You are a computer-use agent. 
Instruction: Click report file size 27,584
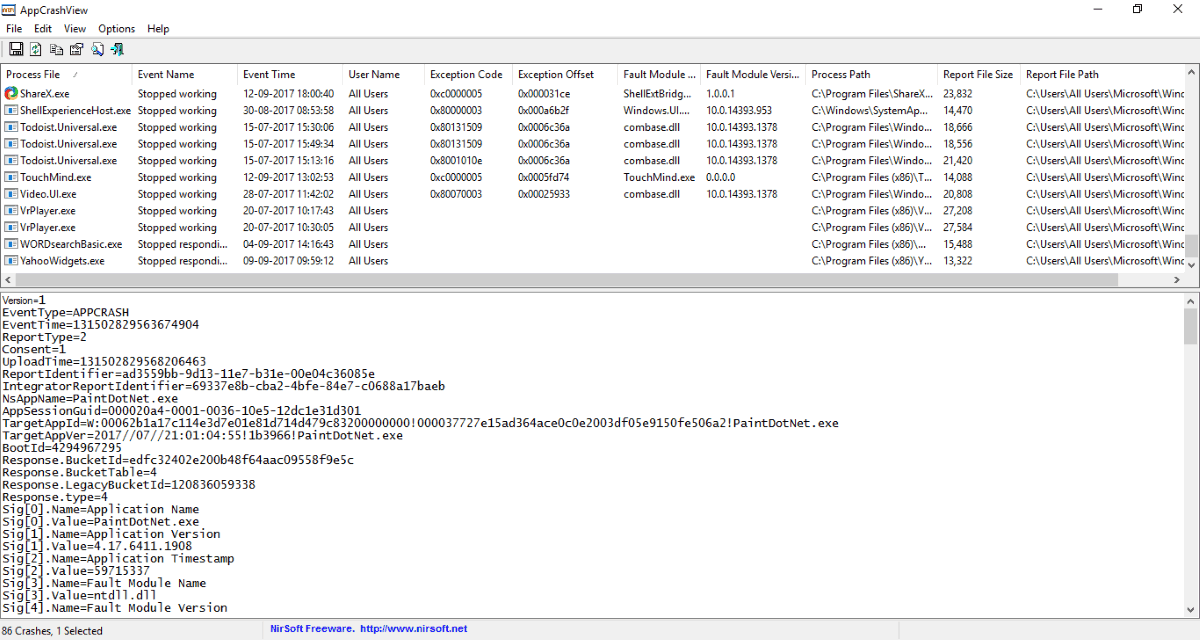[x=958, y=227]
